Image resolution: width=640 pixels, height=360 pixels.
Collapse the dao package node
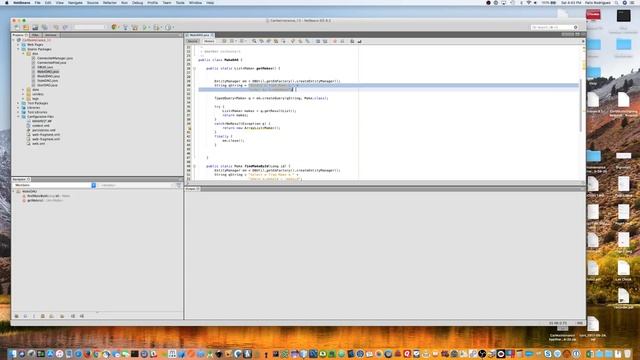23,53
